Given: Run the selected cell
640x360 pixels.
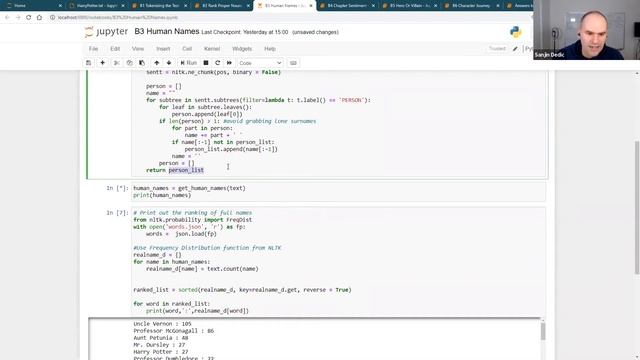Looking at the screenshot, I should pos(189,63).
